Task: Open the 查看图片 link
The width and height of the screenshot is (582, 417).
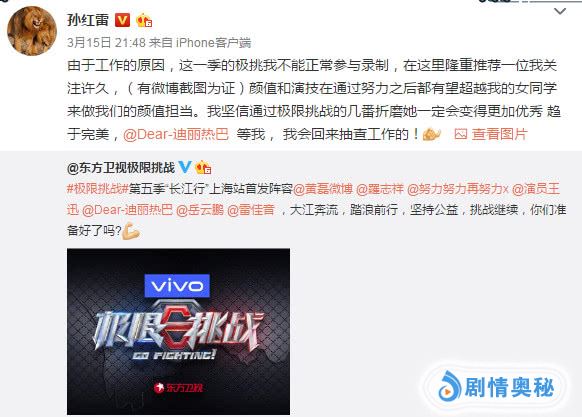Action: tap(500, 134)
